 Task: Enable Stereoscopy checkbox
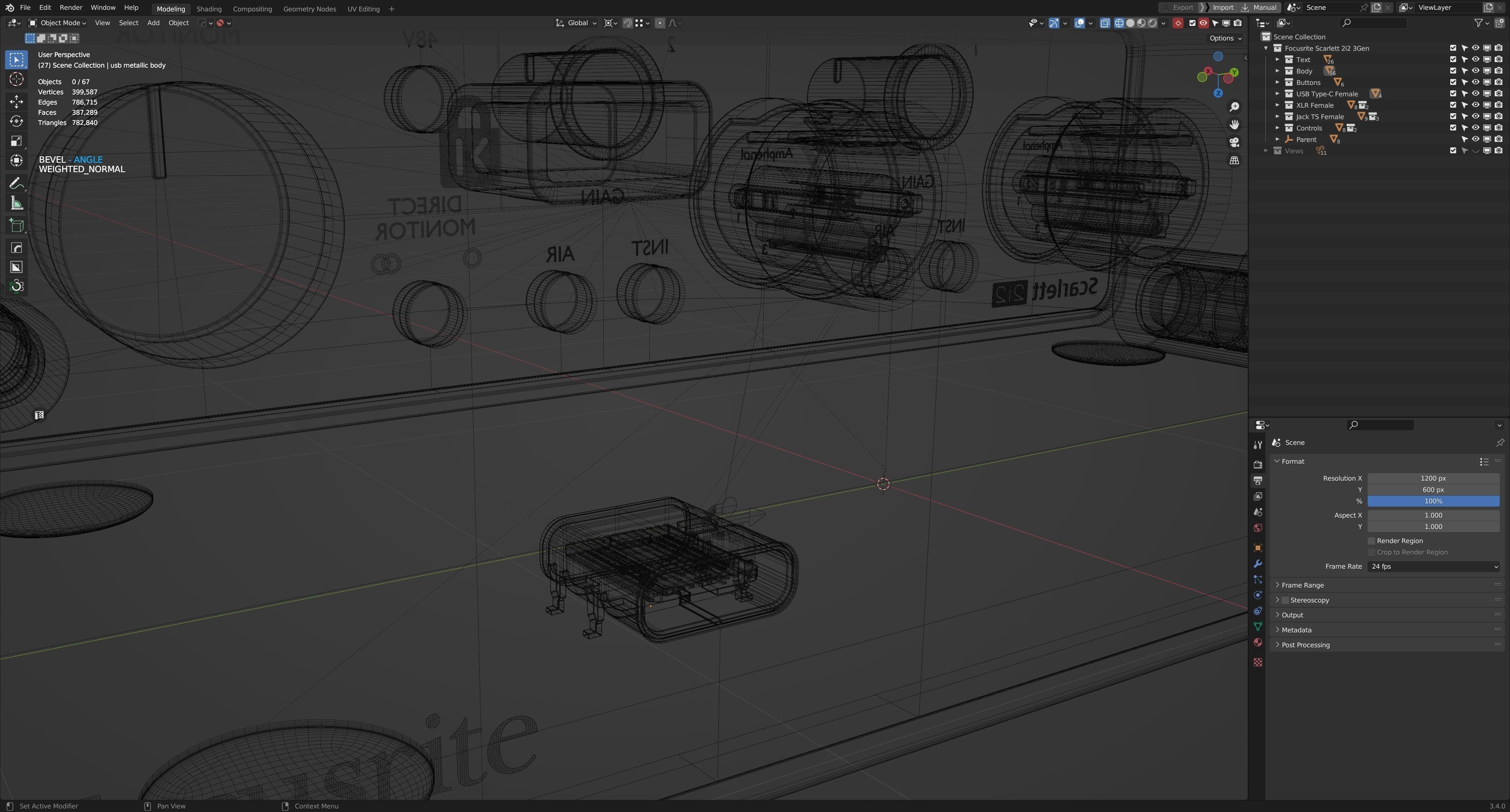(x=1285, y=600)
